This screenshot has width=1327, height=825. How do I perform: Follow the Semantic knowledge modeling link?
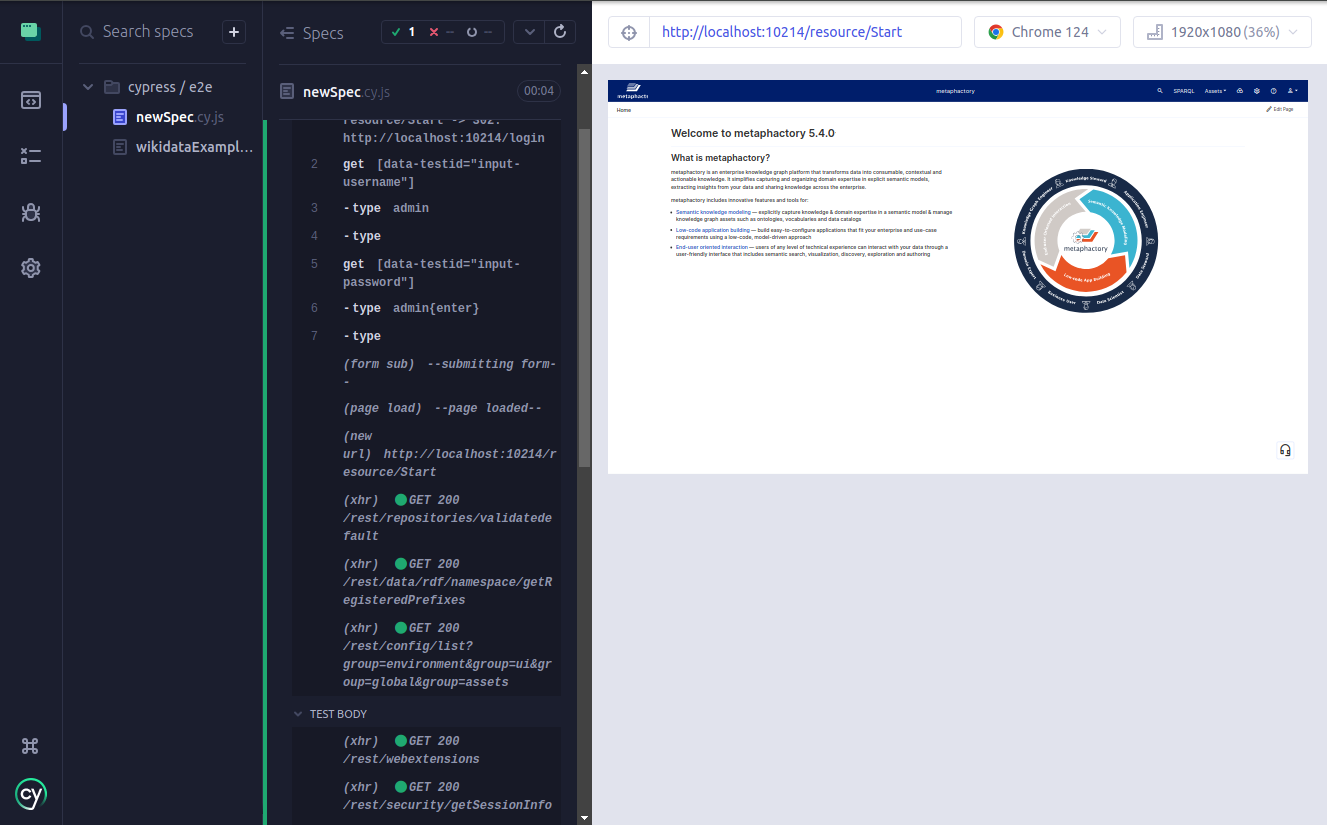(713, 212)
